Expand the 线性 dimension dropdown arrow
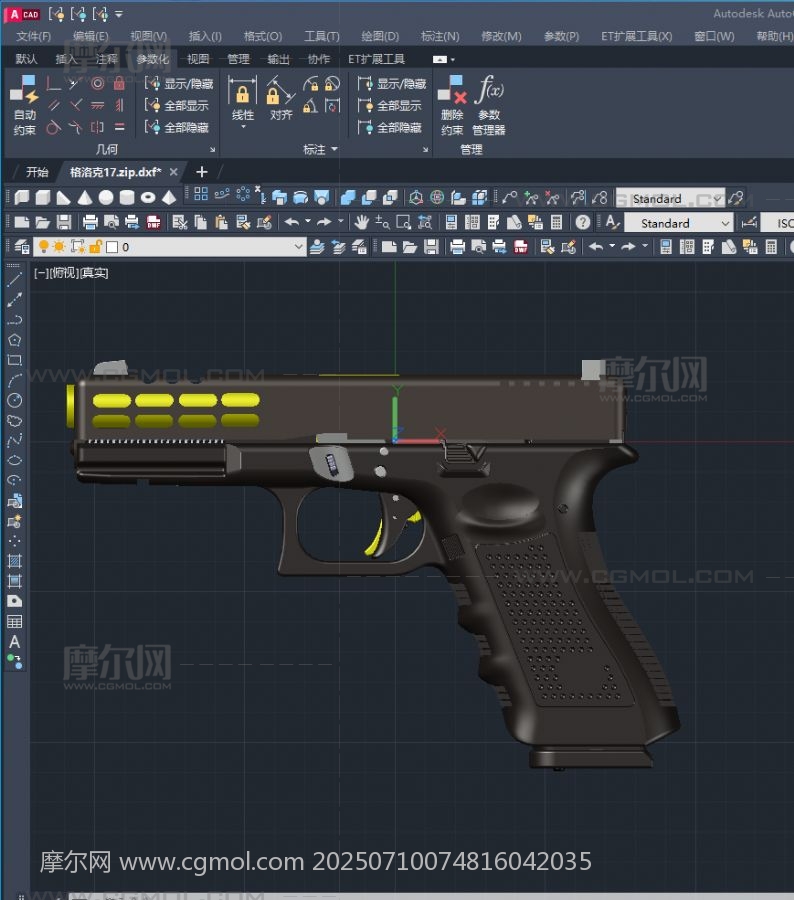Image resolution: width=794 pixels, height=900 pixels. (243, 126)
